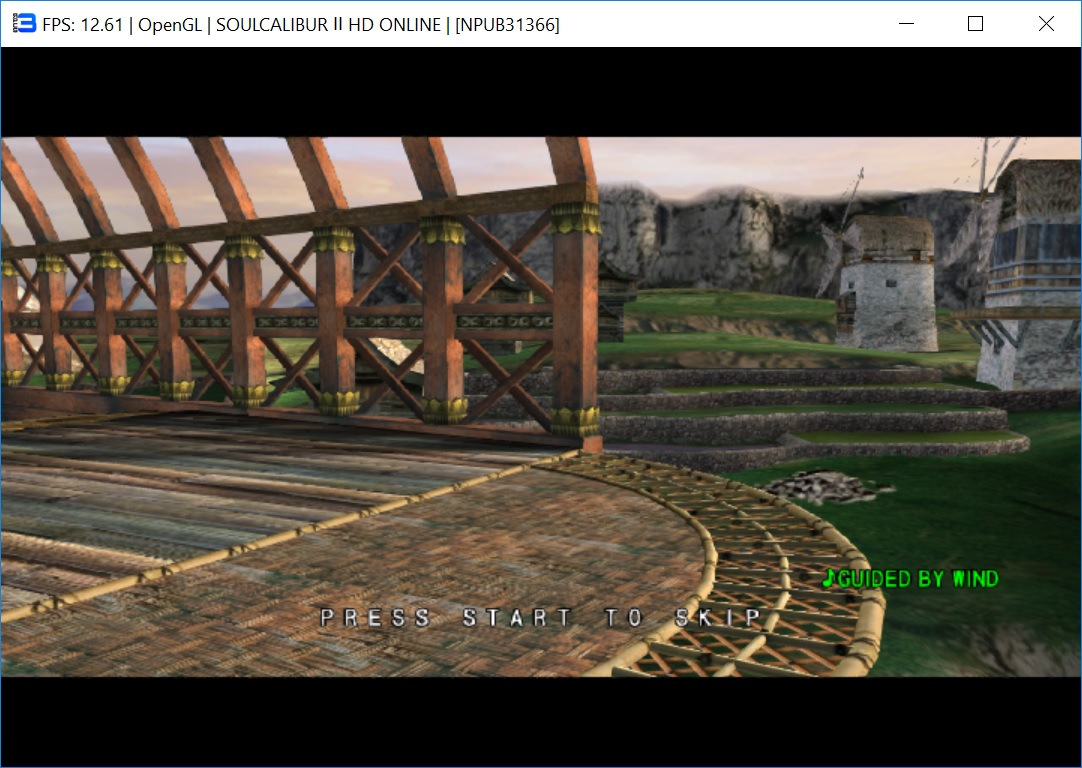Screen dimensions: 1082x768
Task: Click the RPCS3 app icon in title bar
Action: 24,24
